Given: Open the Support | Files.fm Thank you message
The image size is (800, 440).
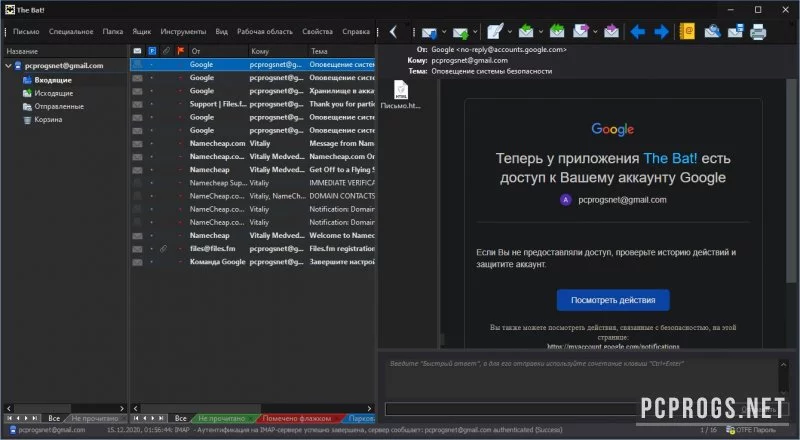Looking at the screenshot, I should tap(253, 104).
